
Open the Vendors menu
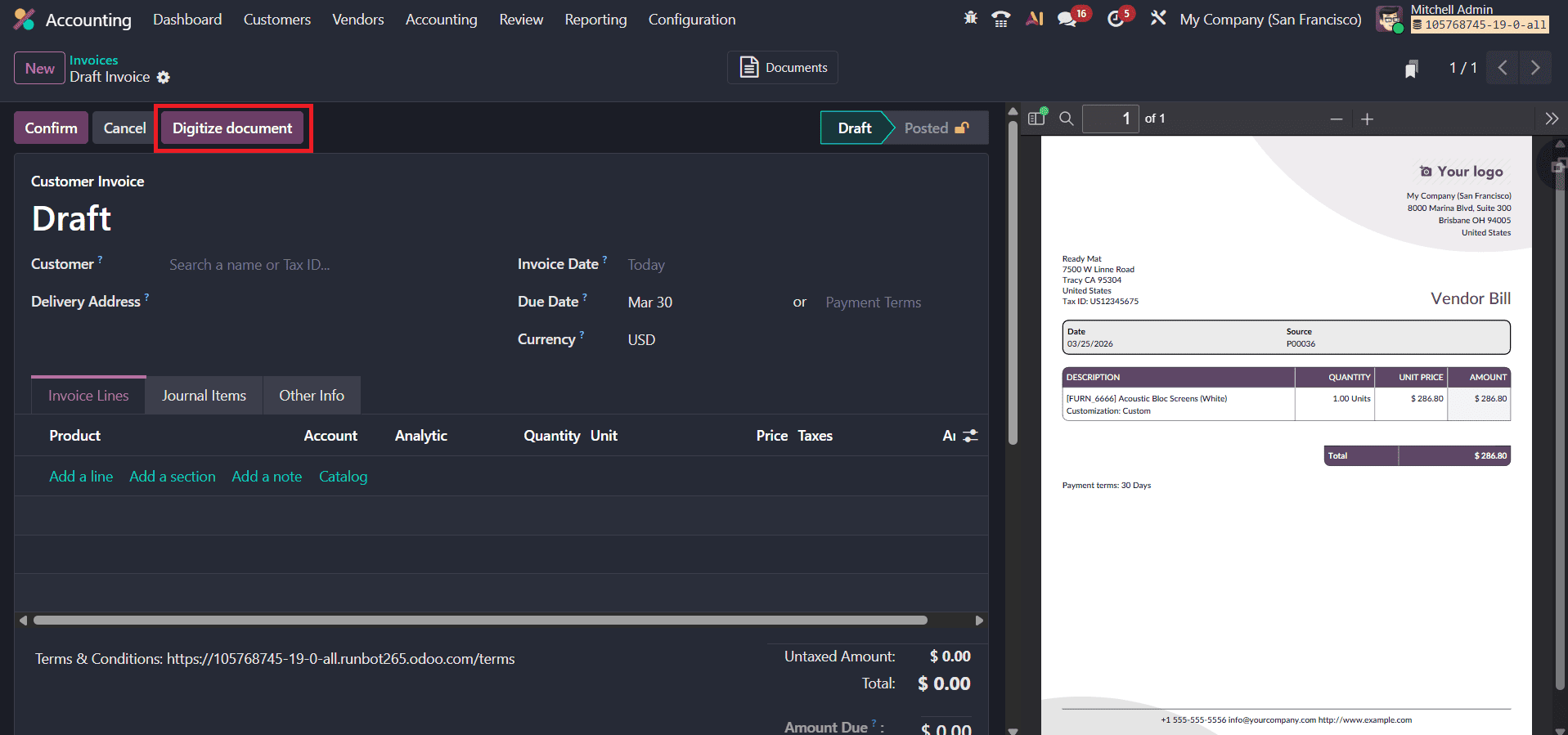(x=358, y=20)
